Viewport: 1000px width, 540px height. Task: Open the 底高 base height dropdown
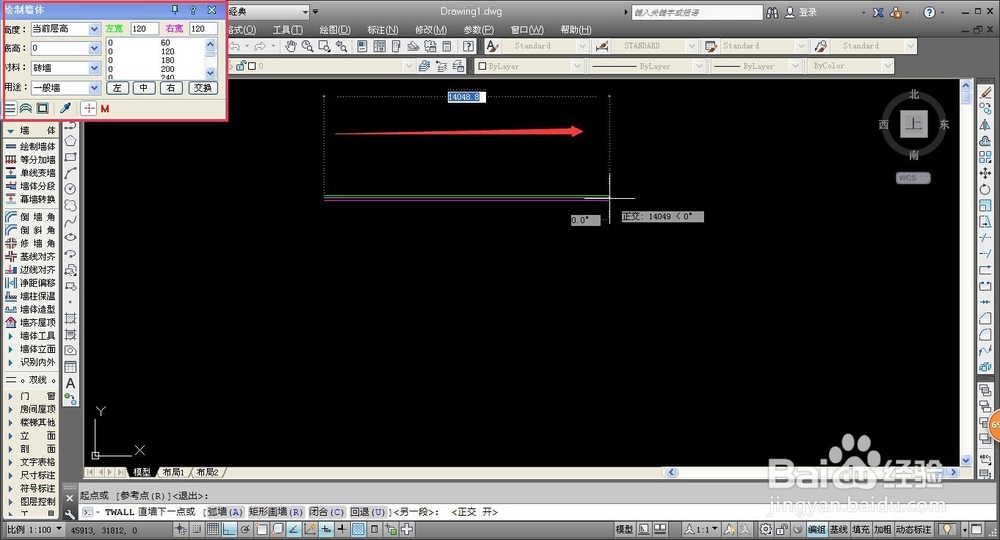tap(94, 48)
